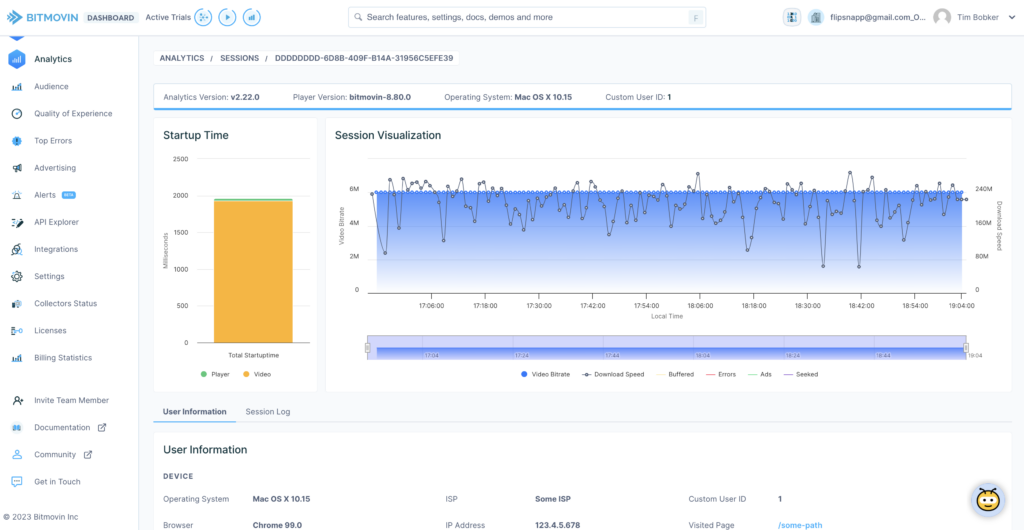This screenshot has width=1024, height=530.
Task: Click the IP address 123.4.5.678
Action: [x=557, y=525]
